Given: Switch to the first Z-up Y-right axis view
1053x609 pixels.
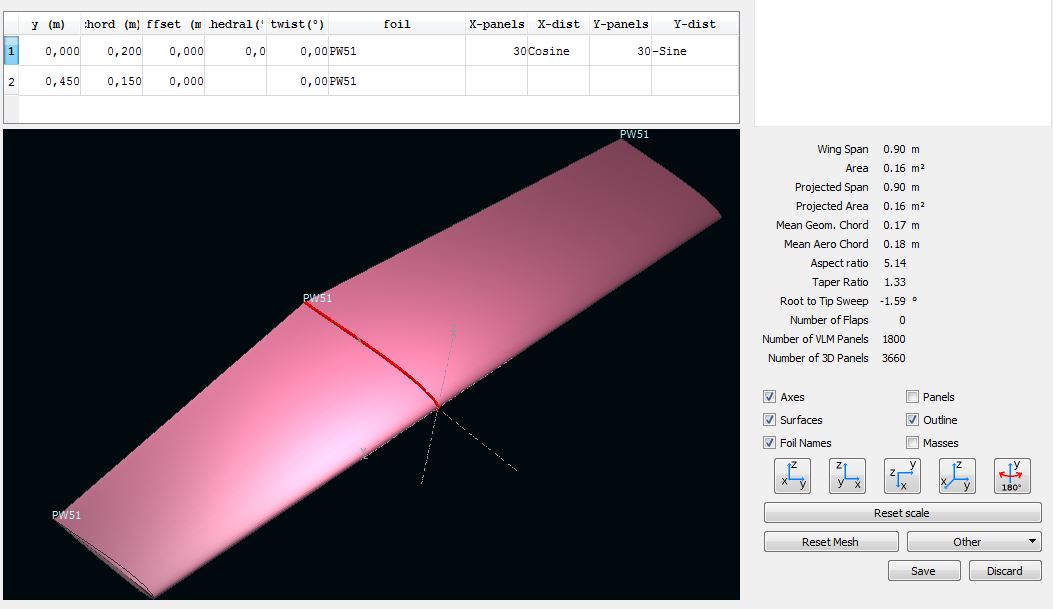Looking at the screenshot, I should [x=792, y=475].
